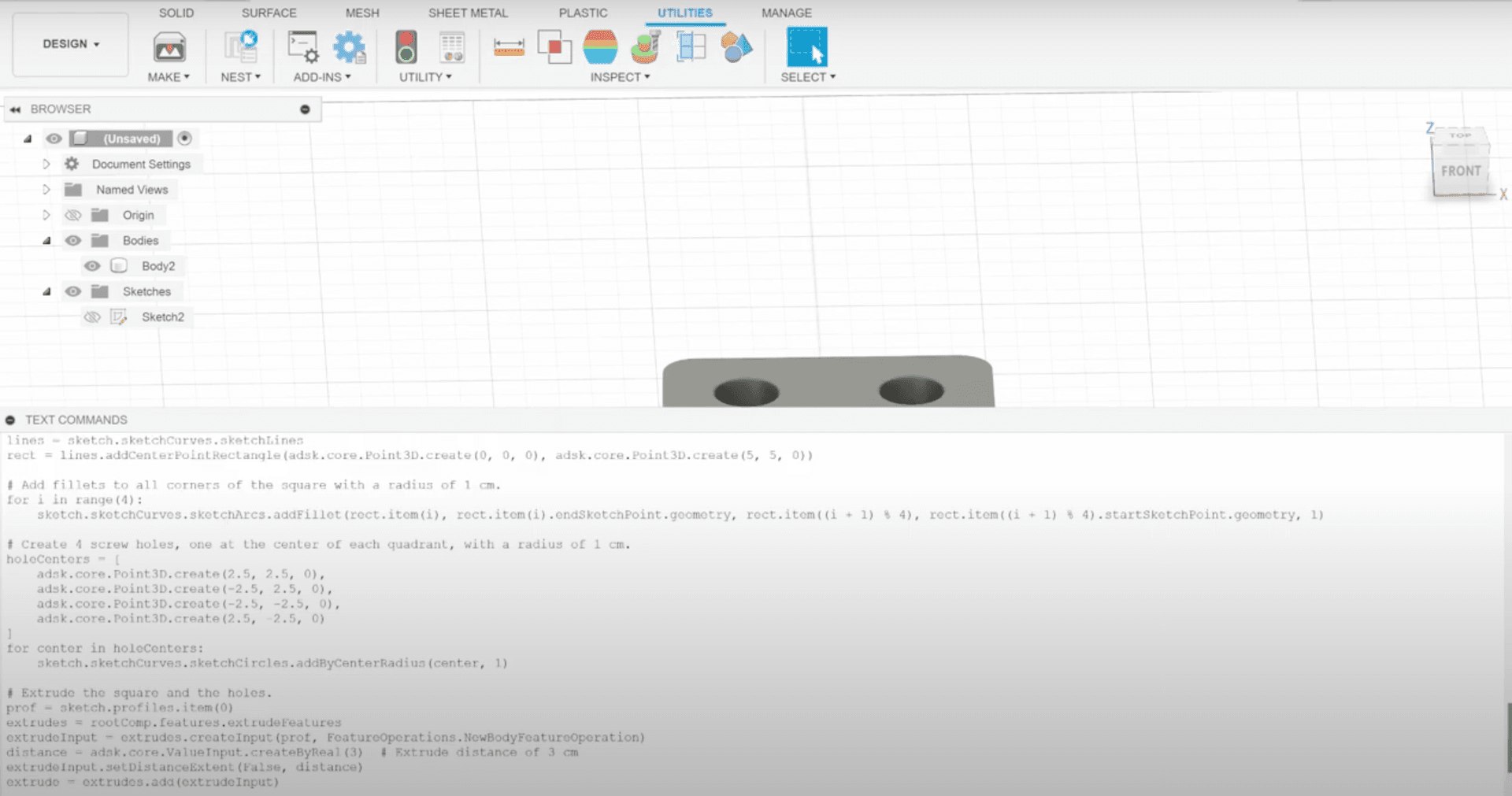Screen dimensions: 1512x796
Task: Open the Scripts and Add-Ins icon
Action: click(x=302, y=47)
